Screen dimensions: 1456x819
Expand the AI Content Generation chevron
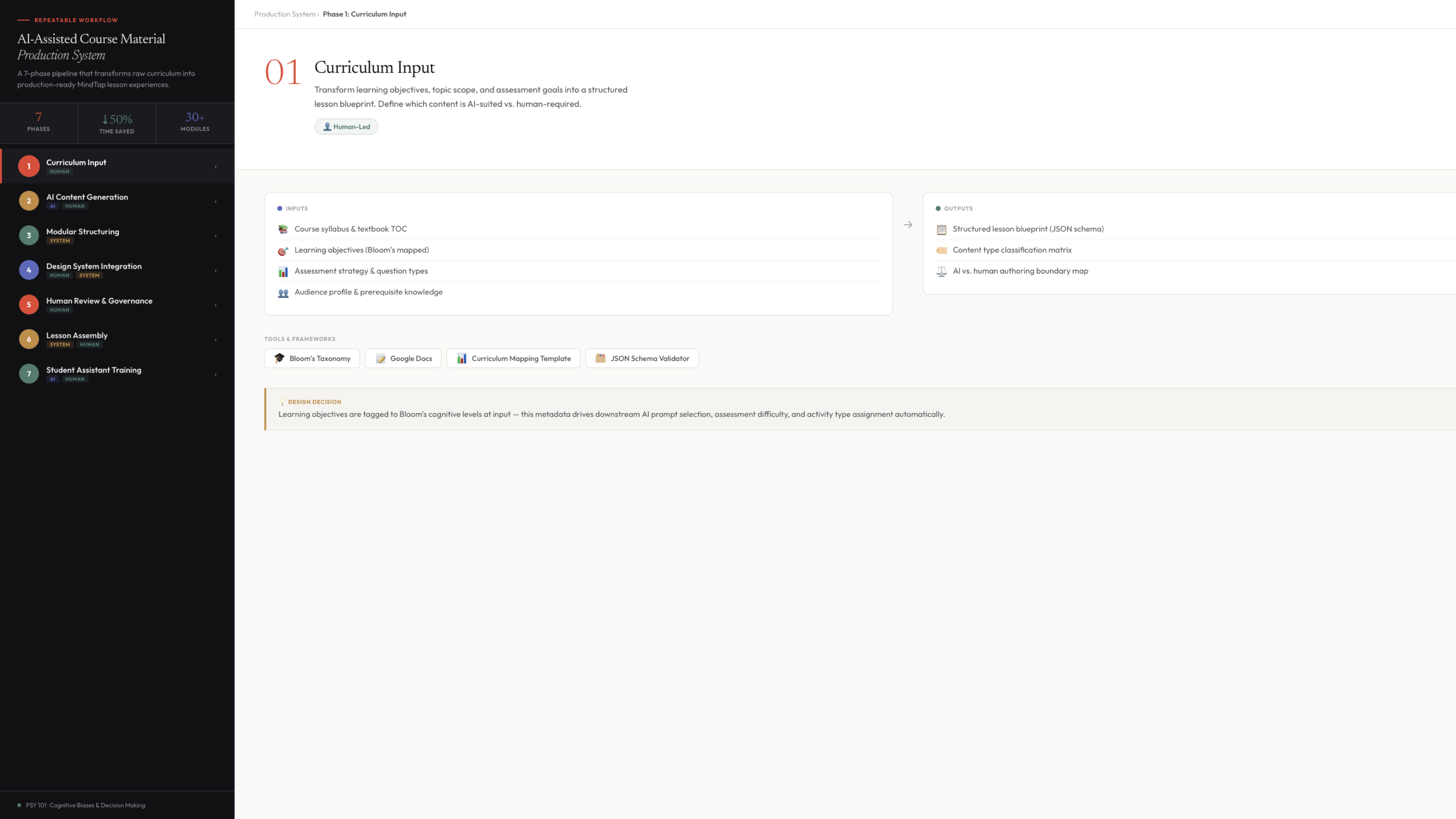click(216, 201)
